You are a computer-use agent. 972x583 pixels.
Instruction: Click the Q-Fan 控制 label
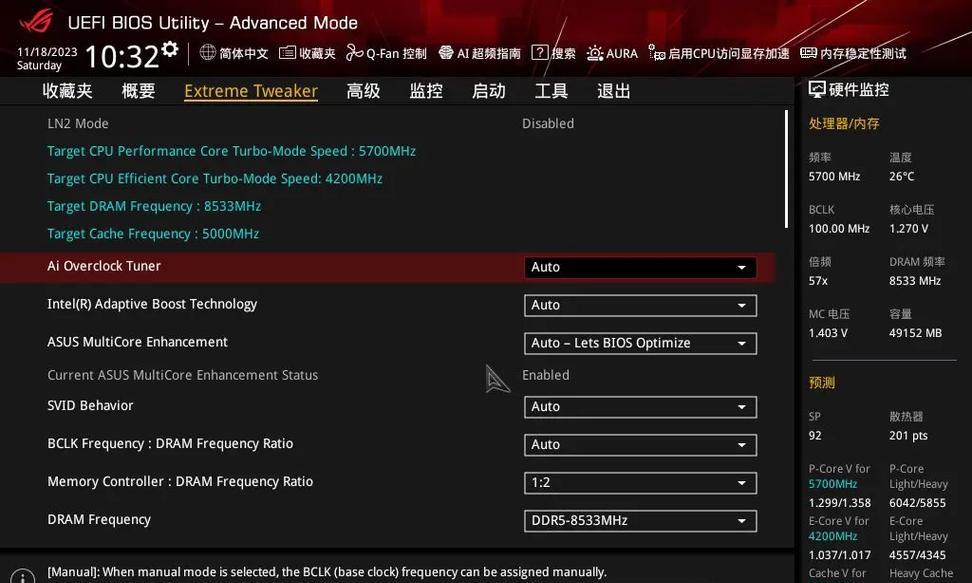(396, 53)
